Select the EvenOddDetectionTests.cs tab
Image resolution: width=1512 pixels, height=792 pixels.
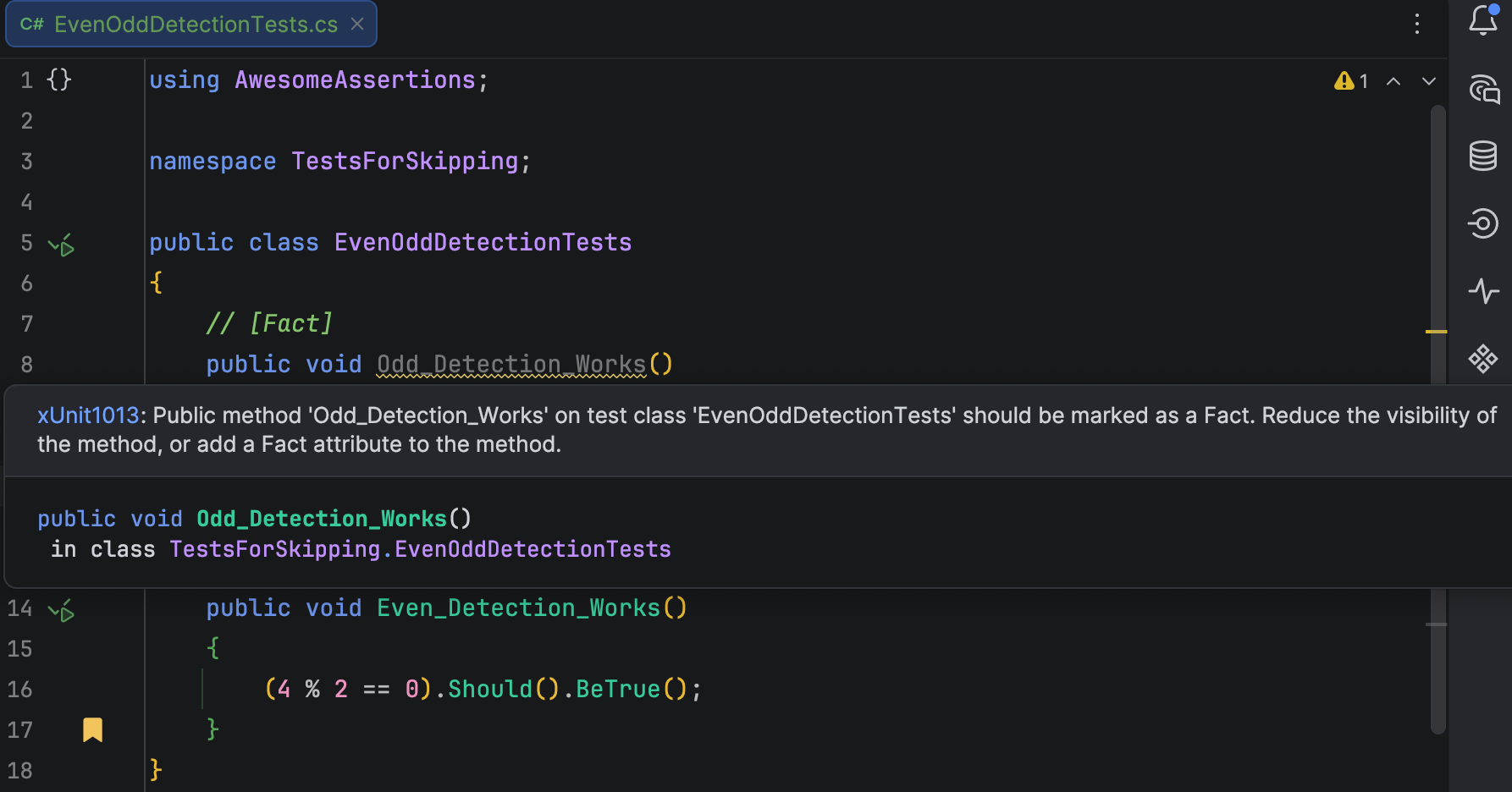191,24
